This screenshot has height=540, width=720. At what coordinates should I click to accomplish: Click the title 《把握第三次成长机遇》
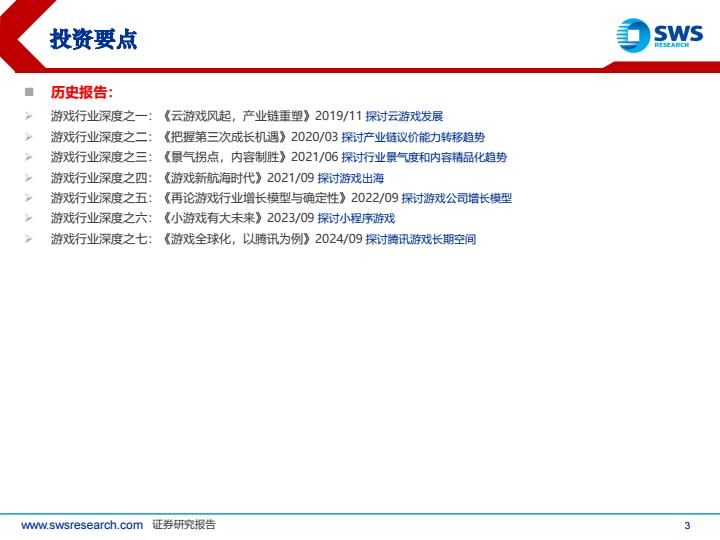(224, 137)
